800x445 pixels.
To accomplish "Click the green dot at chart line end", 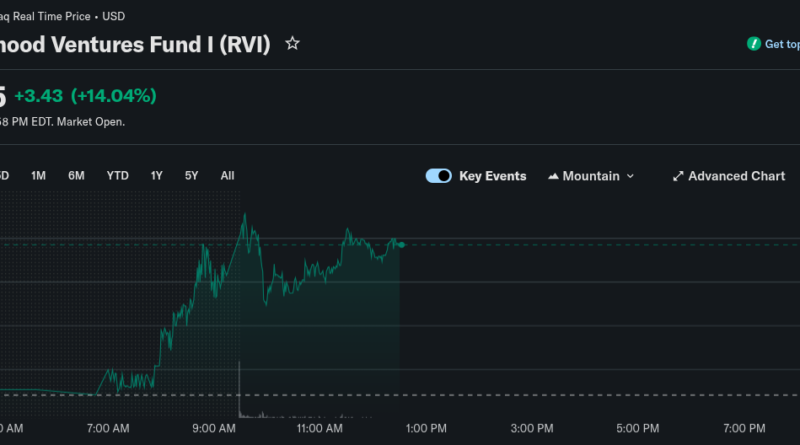I will (401, 244).
